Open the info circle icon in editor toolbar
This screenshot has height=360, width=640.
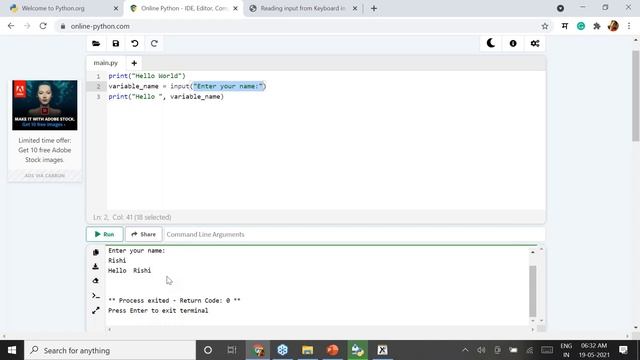(x=513, y=43)
